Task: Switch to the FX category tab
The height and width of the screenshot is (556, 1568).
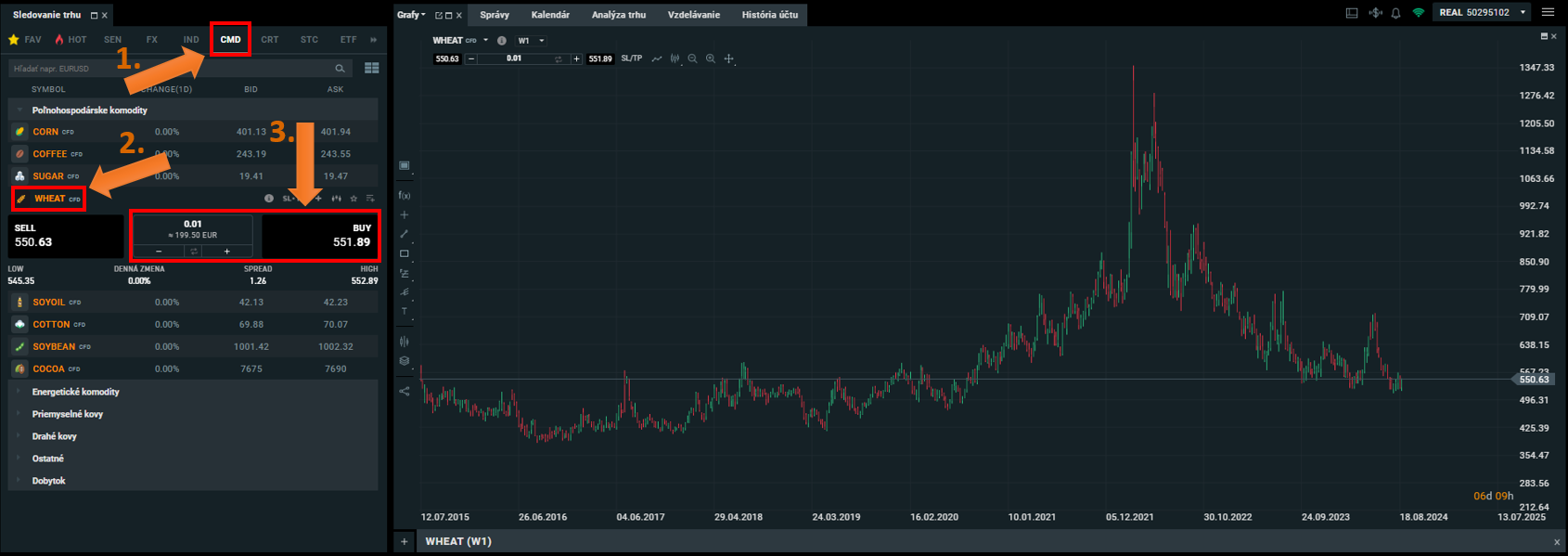Action: (152, 40)
